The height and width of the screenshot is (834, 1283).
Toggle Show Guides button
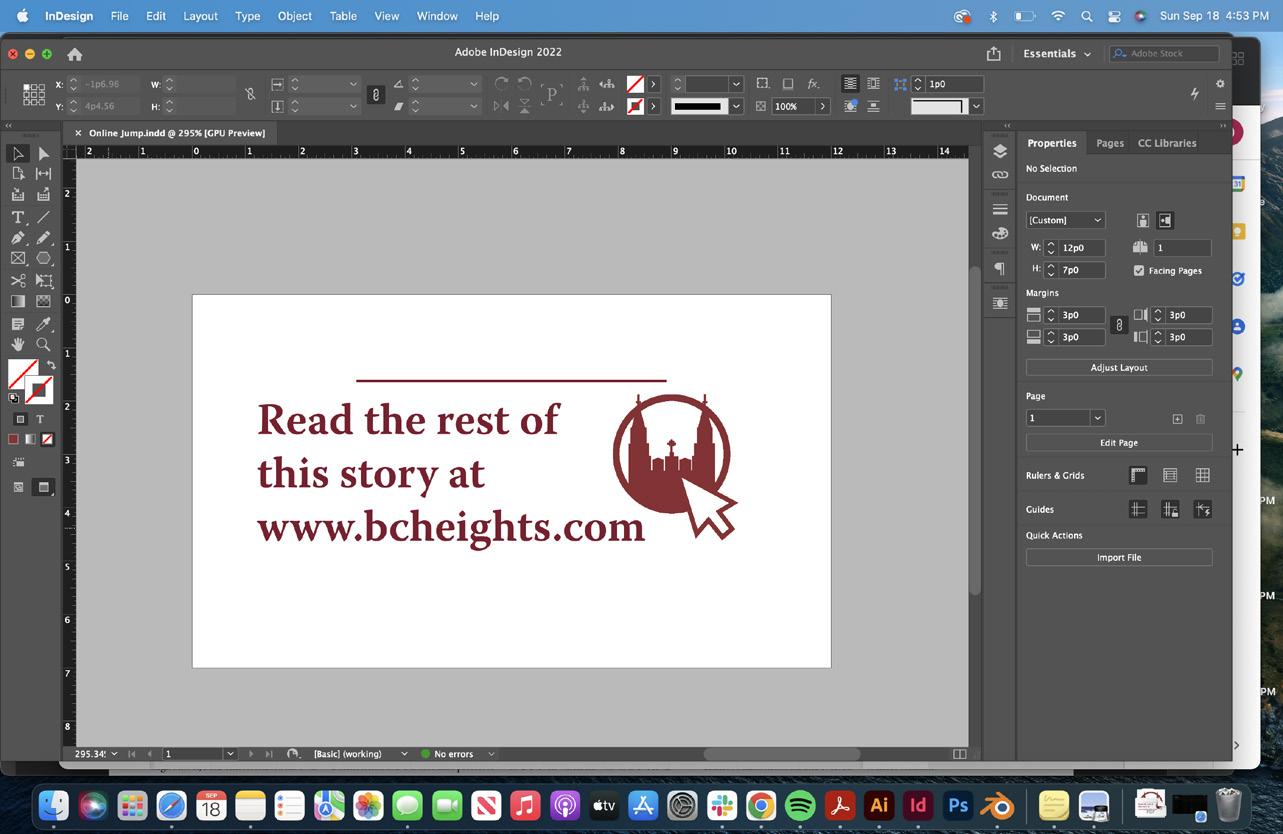click(1138, 509)
